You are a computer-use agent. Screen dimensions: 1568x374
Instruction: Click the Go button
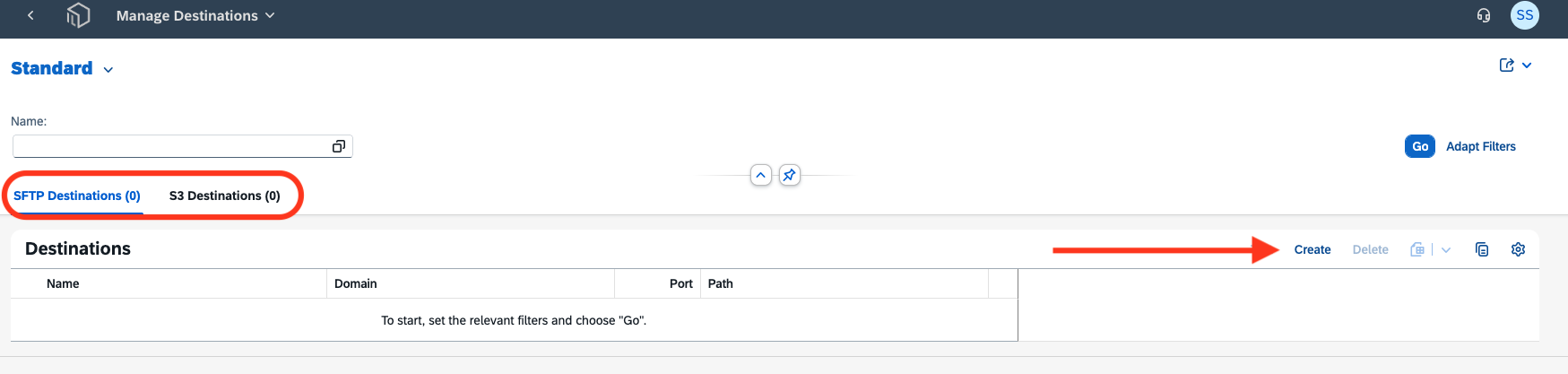pos(1420,146)
